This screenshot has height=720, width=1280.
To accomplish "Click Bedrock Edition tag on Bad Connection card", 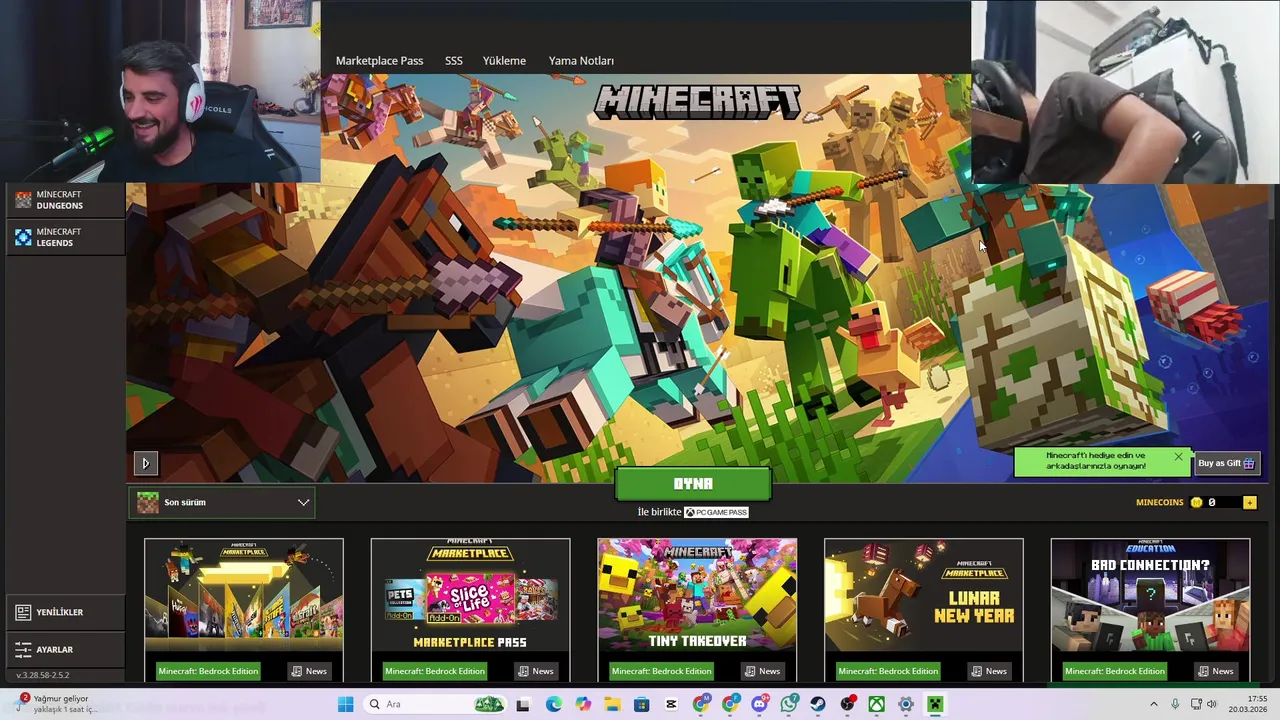I will pyautogui.click(x=1115, y=671).
